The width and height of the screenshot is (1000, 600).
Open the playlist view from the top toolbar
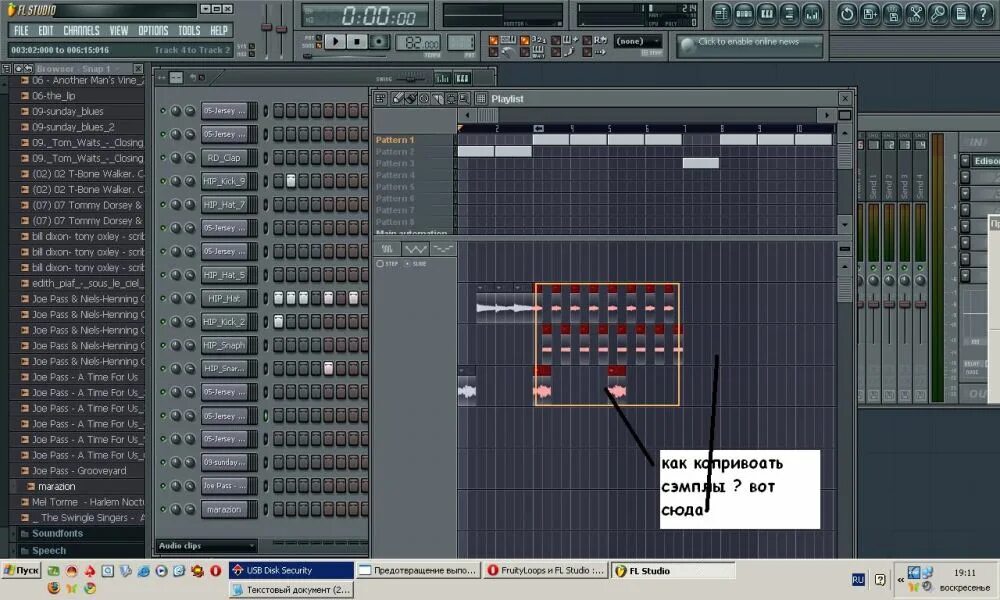(721, 14)
